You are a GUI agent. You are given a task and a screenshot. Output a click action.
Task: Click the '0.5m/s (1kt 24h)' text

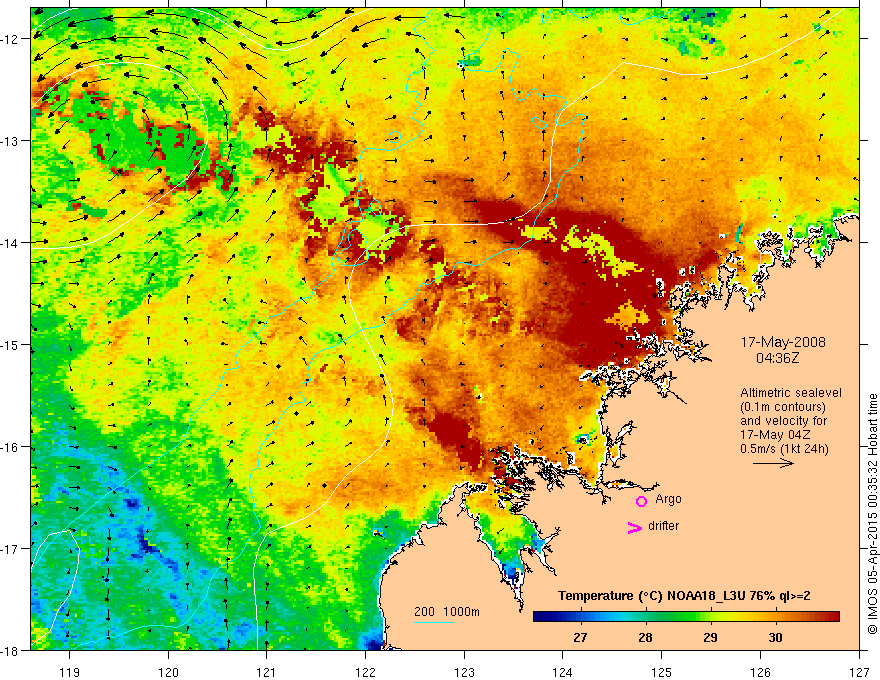pos(784,449)
